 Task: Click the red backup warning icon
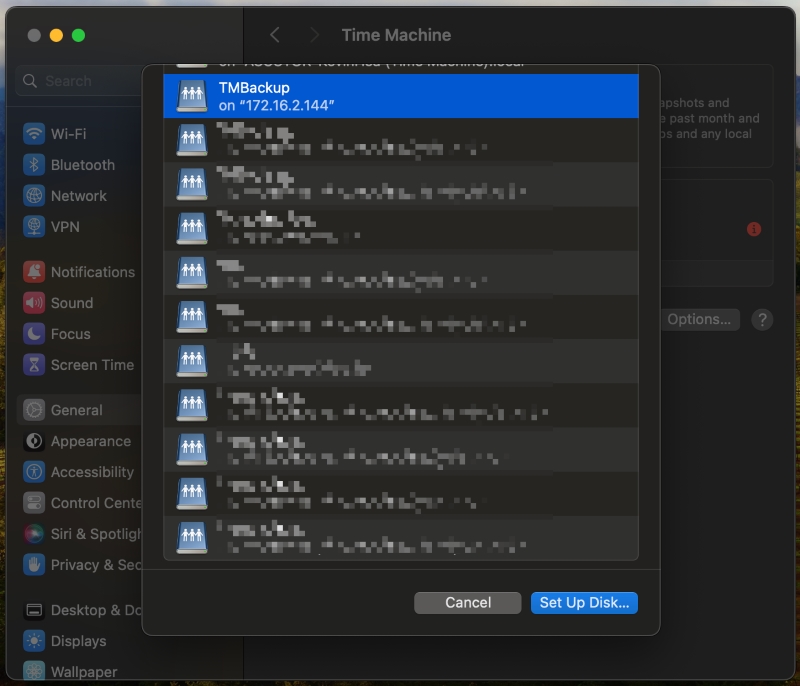tap(754, 229)
